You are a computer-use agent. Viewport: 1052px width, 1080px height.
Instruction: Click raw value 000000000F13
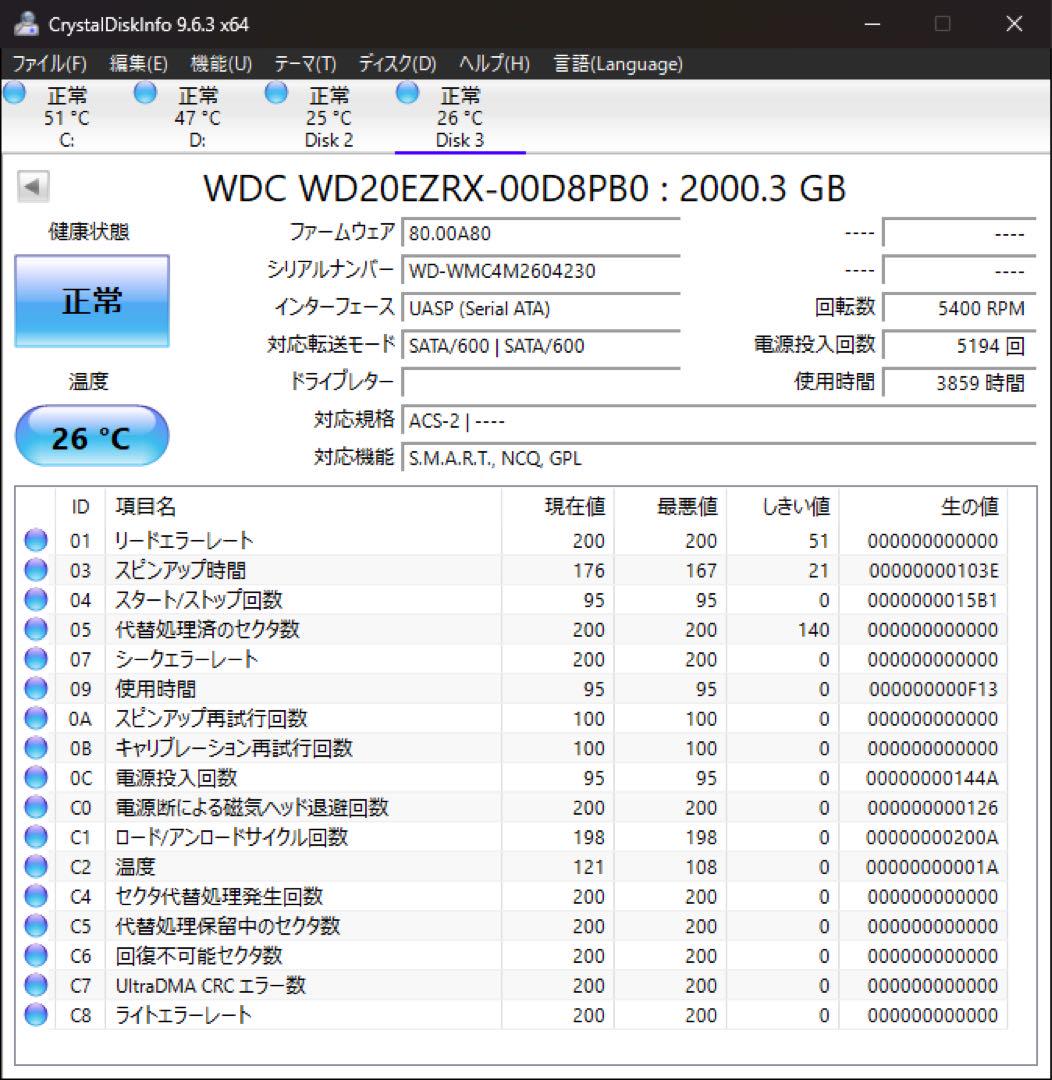coord(933,689)
